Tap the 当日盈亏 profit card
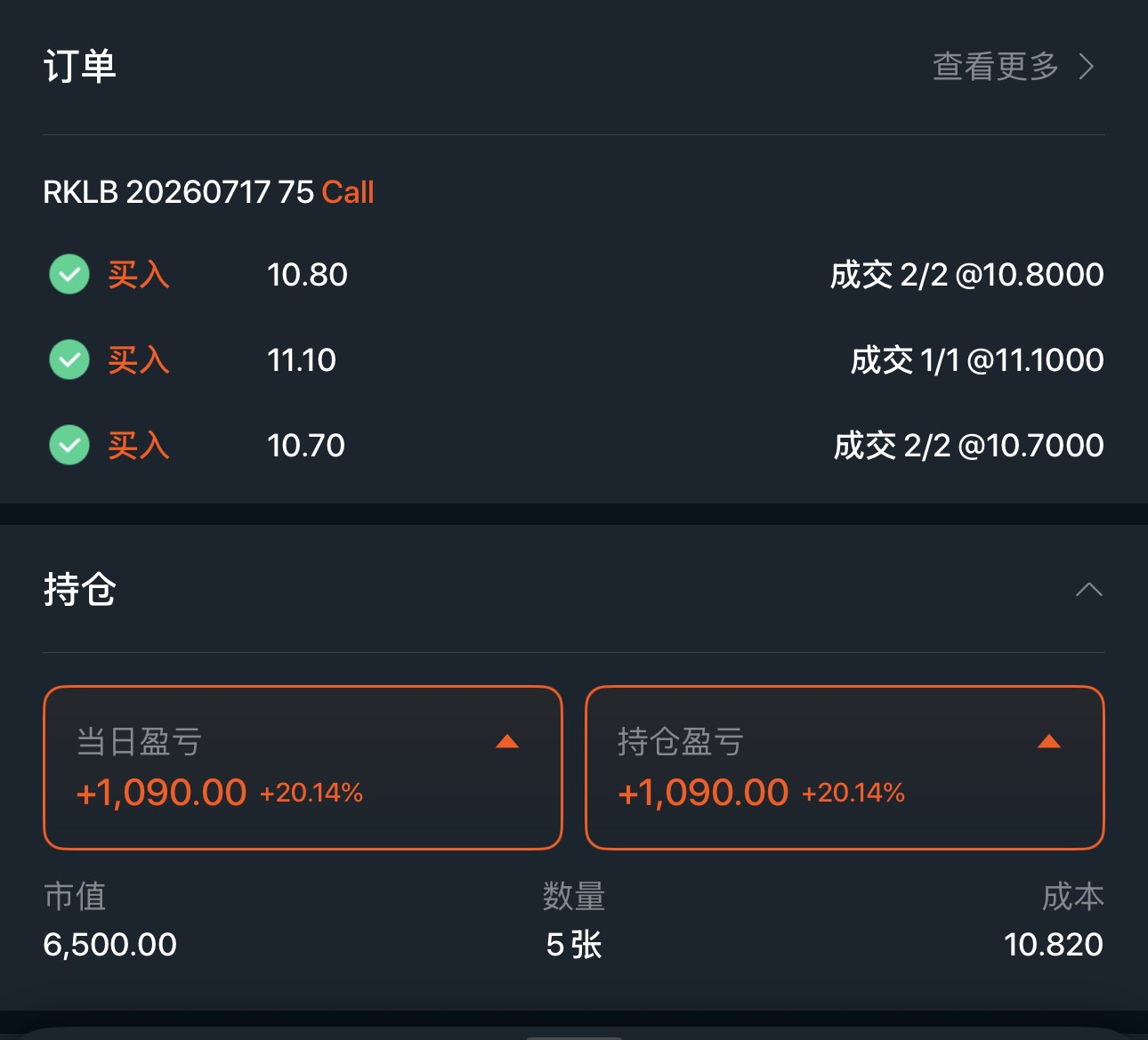Viewport: 1148px width, 1040px height. [303, 768]
